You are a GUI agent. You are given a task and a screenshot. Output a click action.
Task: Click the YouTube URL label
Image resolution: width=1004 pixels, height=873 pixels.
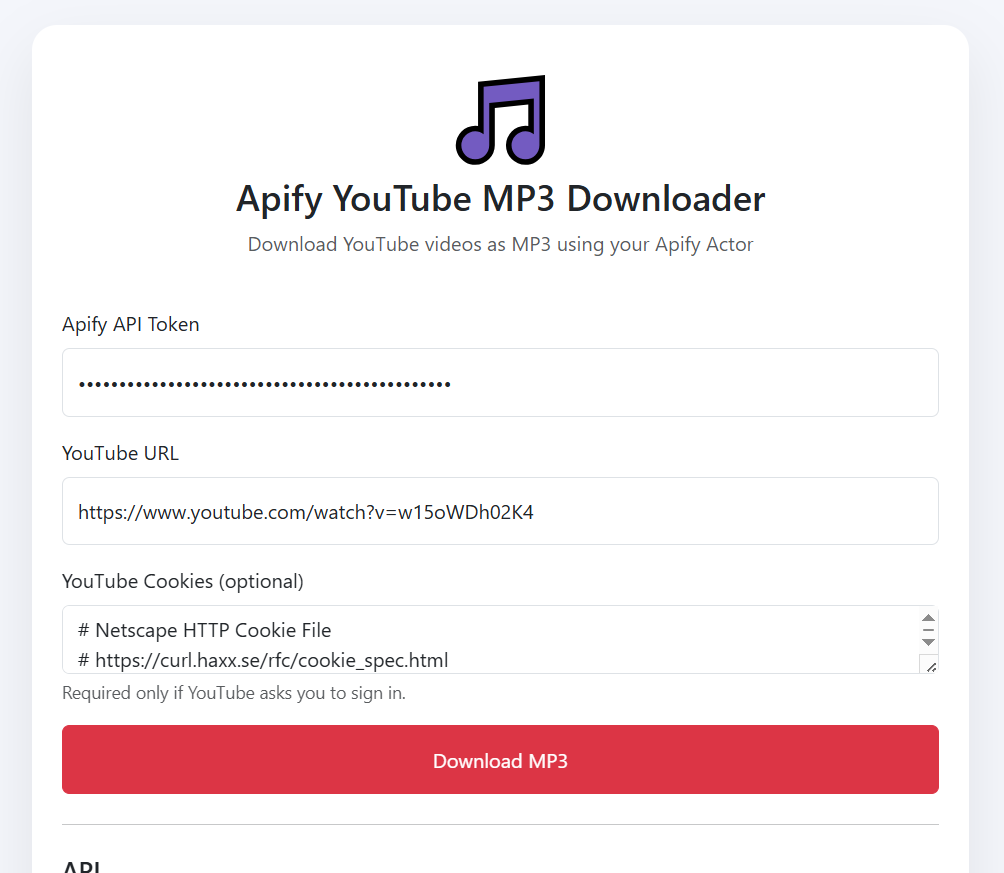point(120,453)
